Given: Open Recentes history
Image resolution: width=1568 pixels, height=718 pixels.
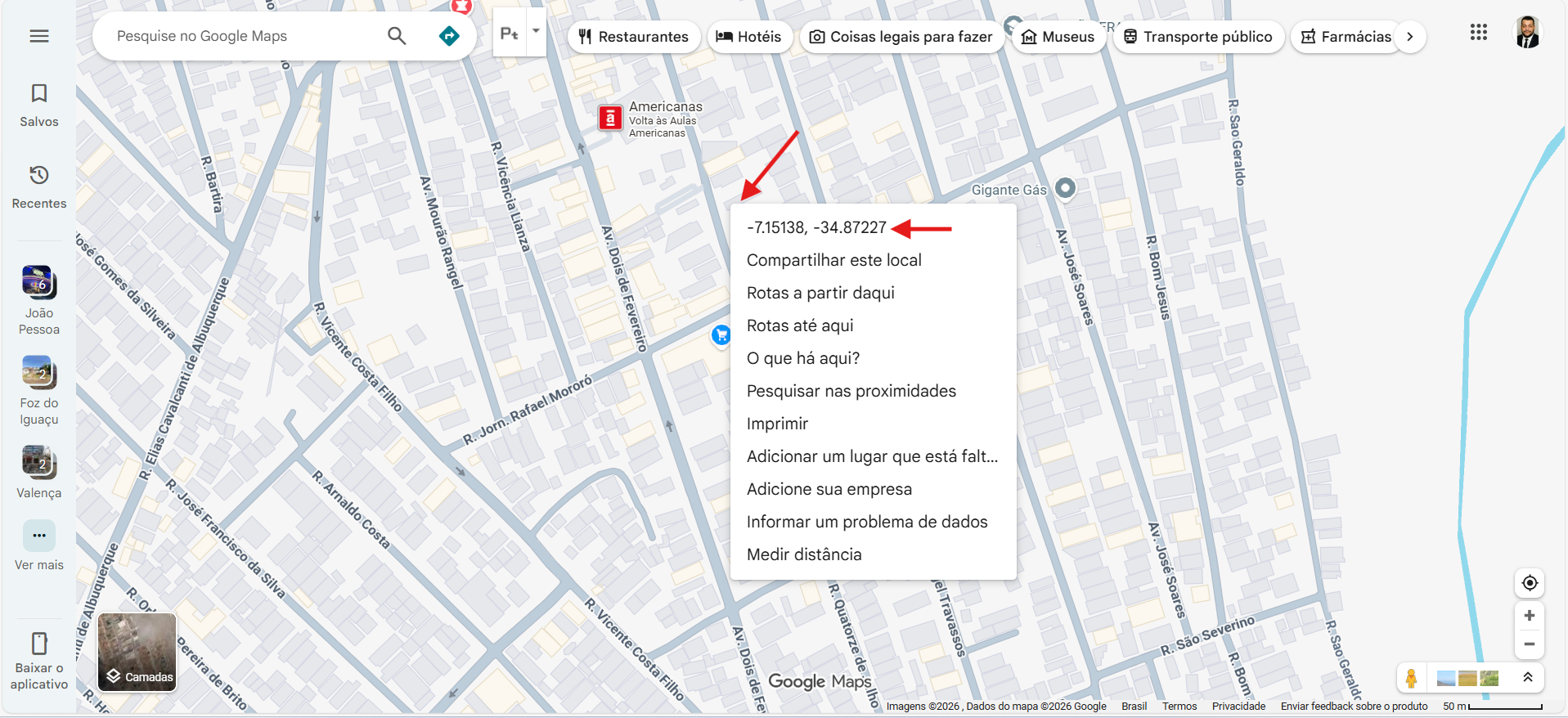Looking at the screenshot, I should tap(39, 187).
